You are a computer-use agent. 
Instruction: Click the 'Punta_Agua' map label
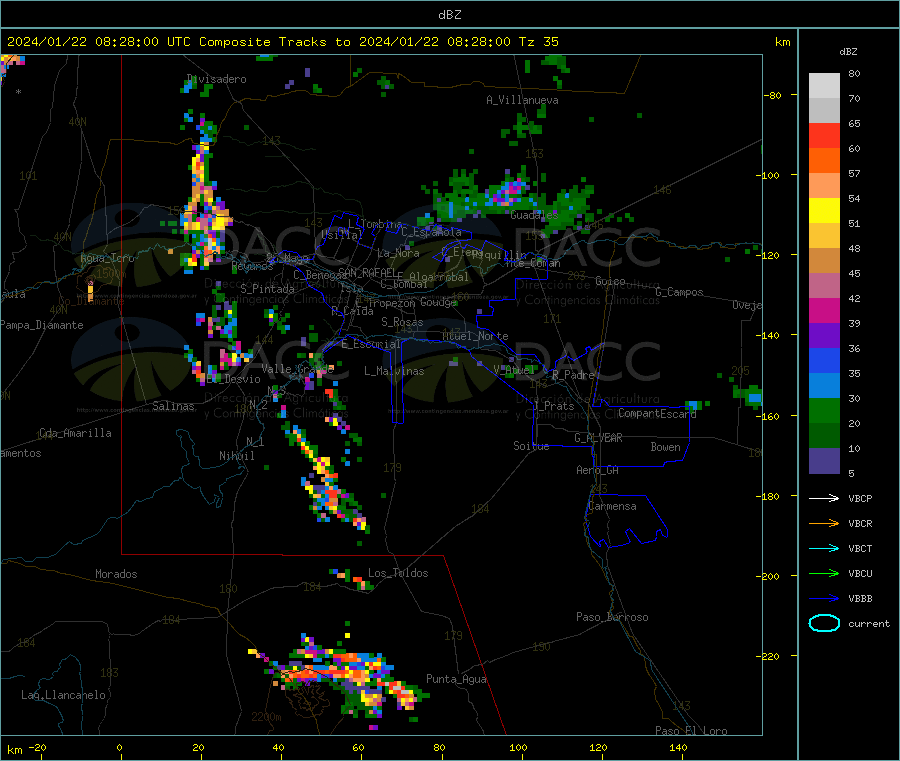(x=456, y=680)
